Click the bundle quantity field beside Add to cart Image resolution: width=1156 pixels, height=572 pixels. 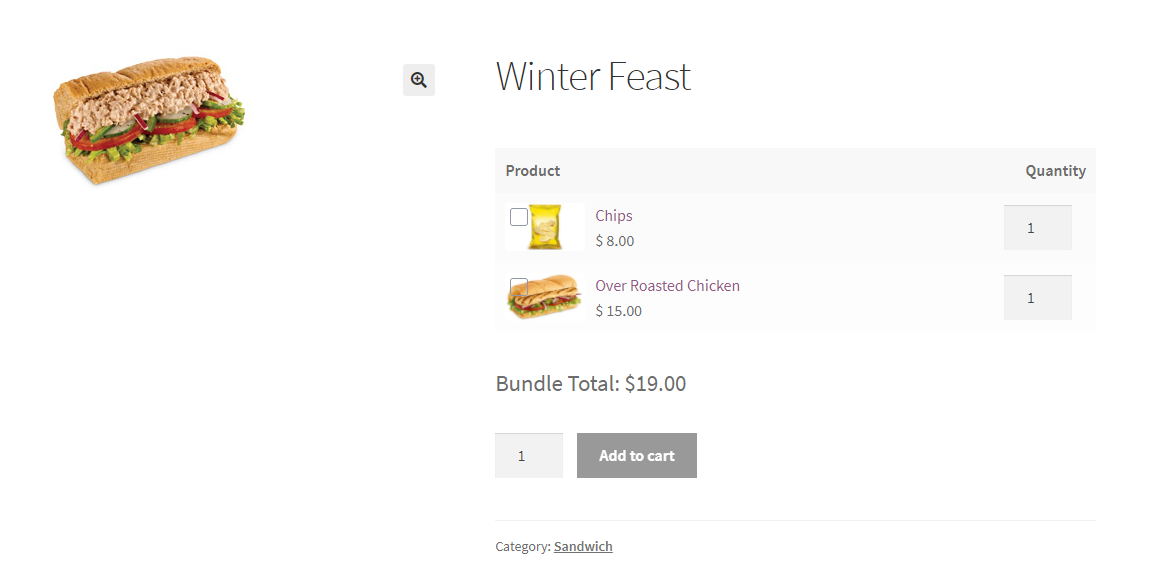click(x=528, y=456)
